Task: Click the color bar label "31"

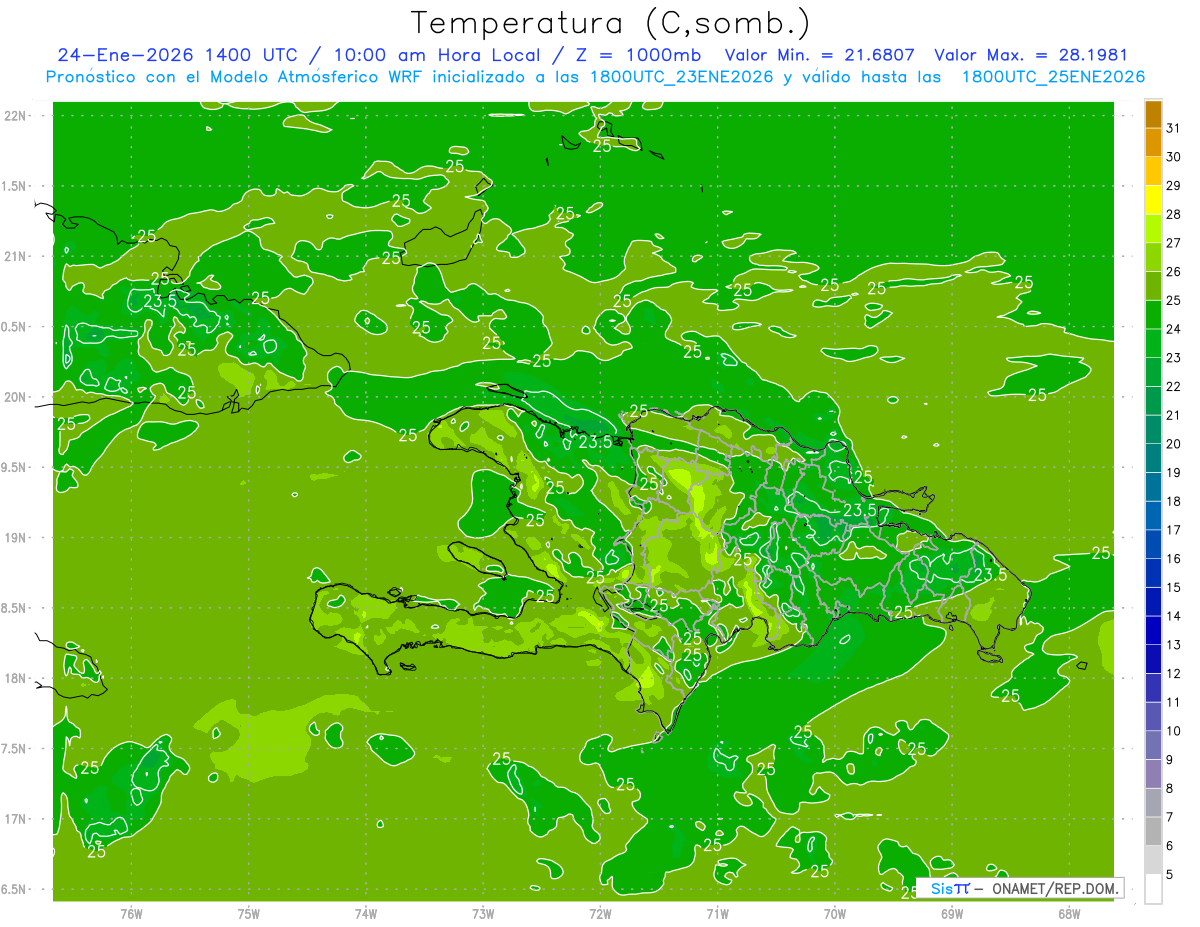Action: point(1174,128)
